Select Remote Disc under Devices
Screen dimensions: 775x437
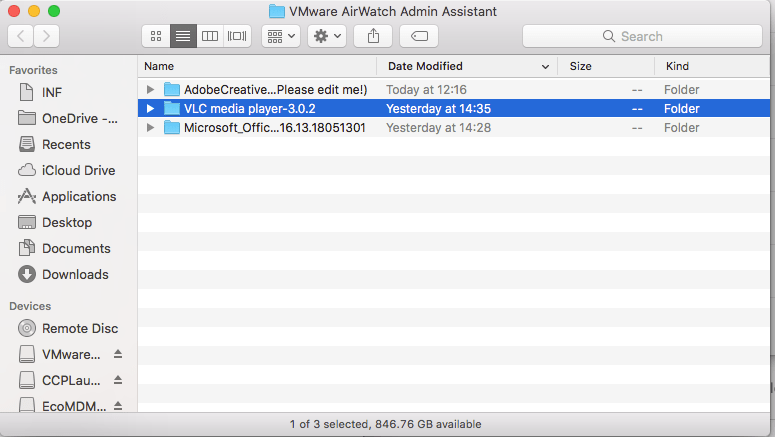coord(80,329)
